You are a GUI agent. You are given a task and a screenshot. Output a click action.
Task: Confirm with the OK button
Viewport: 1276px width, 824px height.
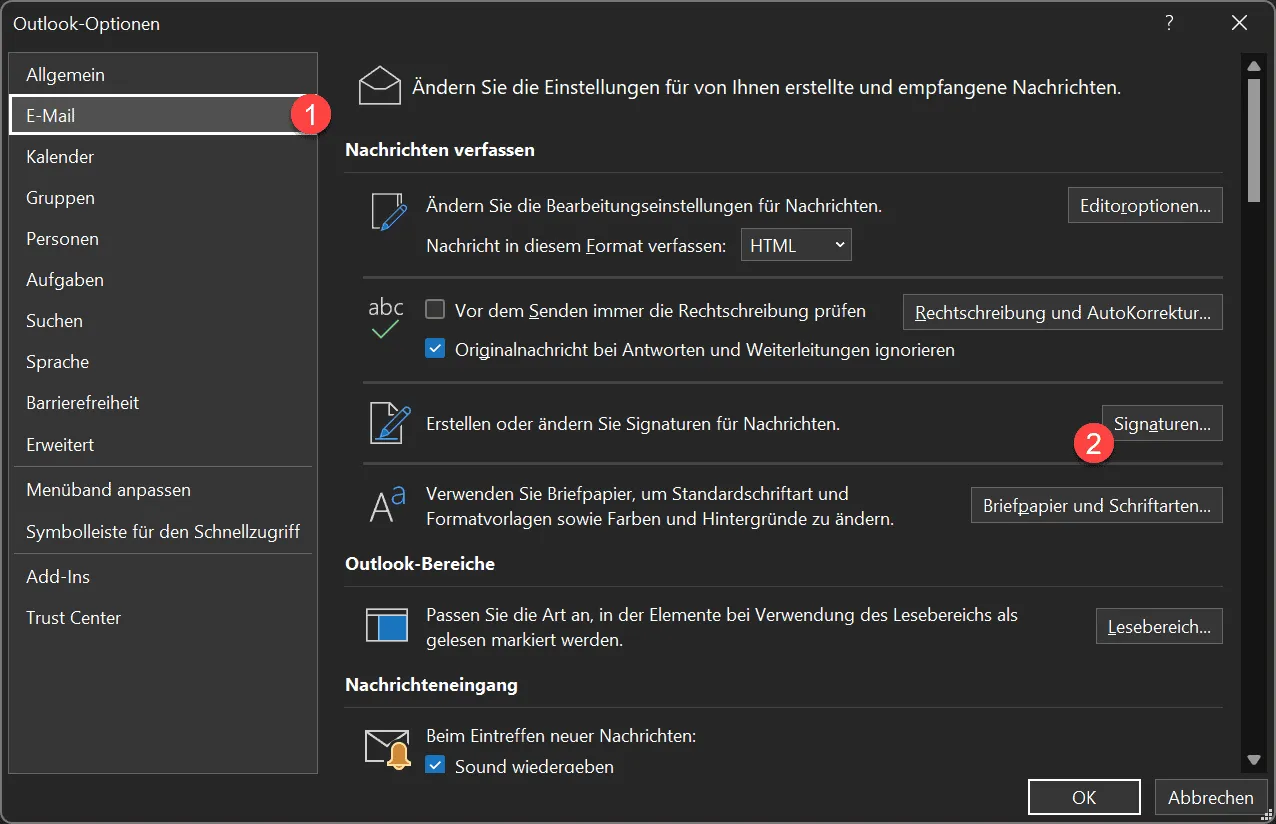1084,797
